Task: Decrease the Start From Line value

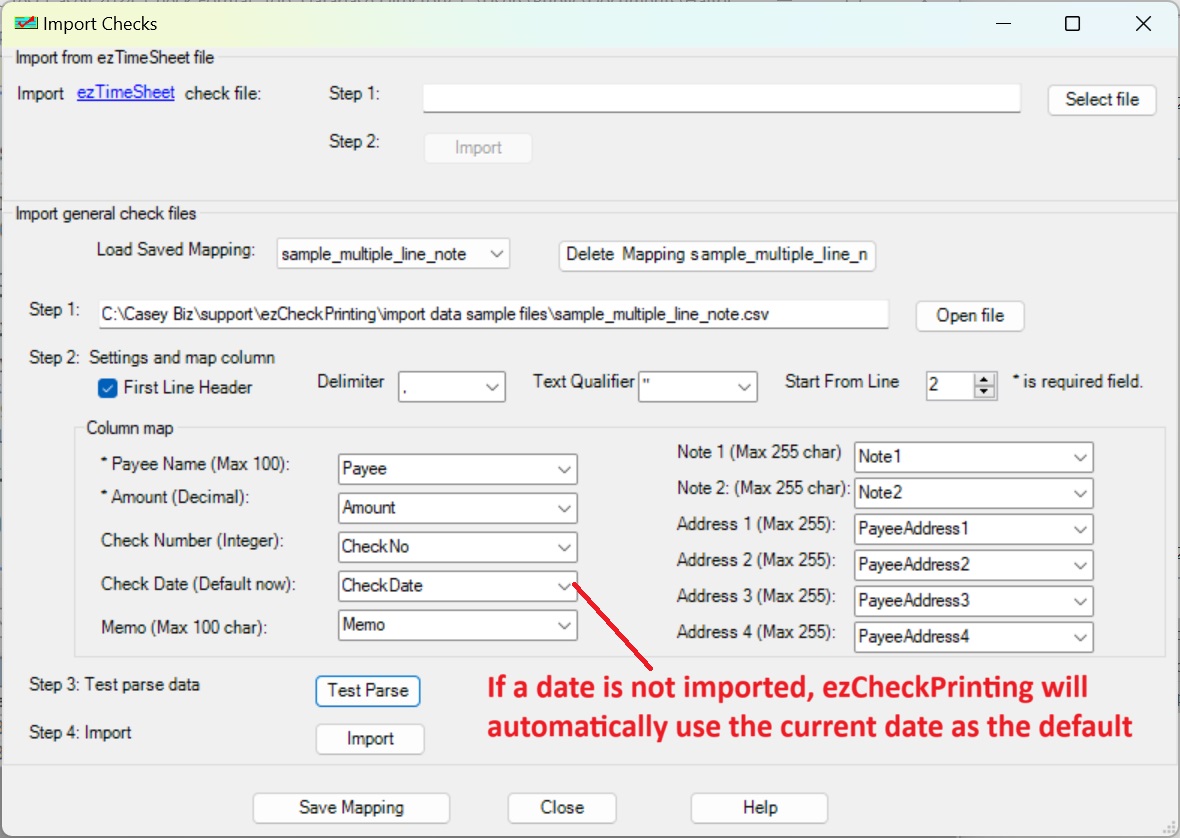Action: (985, 391)
